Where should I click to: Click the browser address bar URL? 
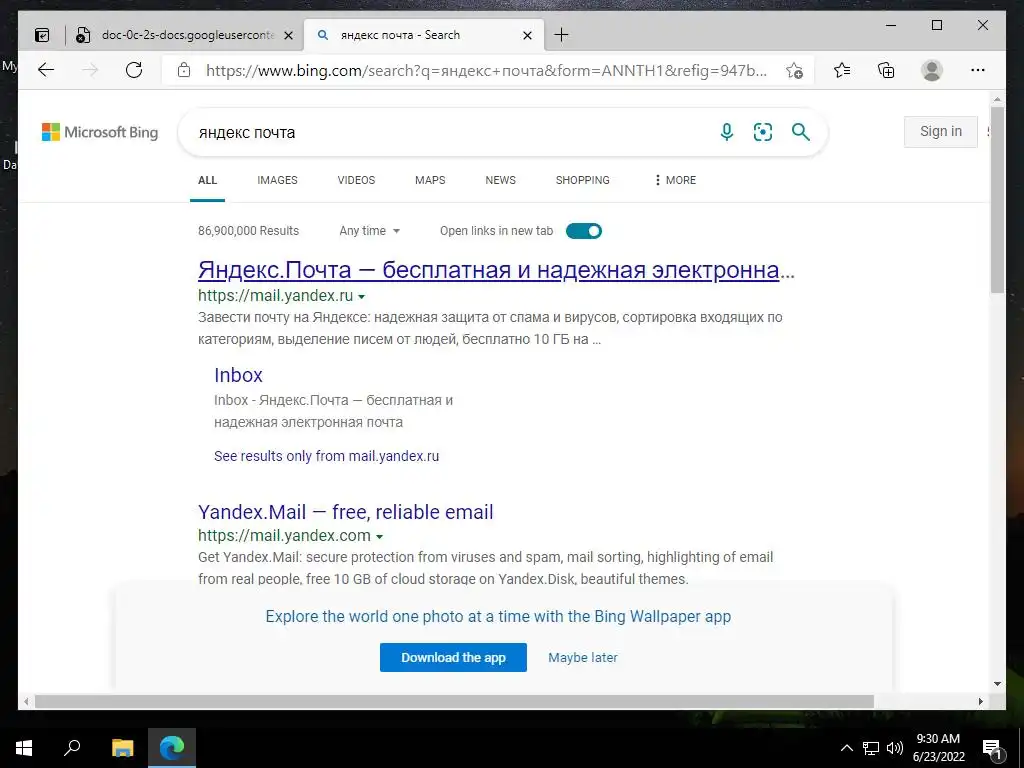point(486,71)
